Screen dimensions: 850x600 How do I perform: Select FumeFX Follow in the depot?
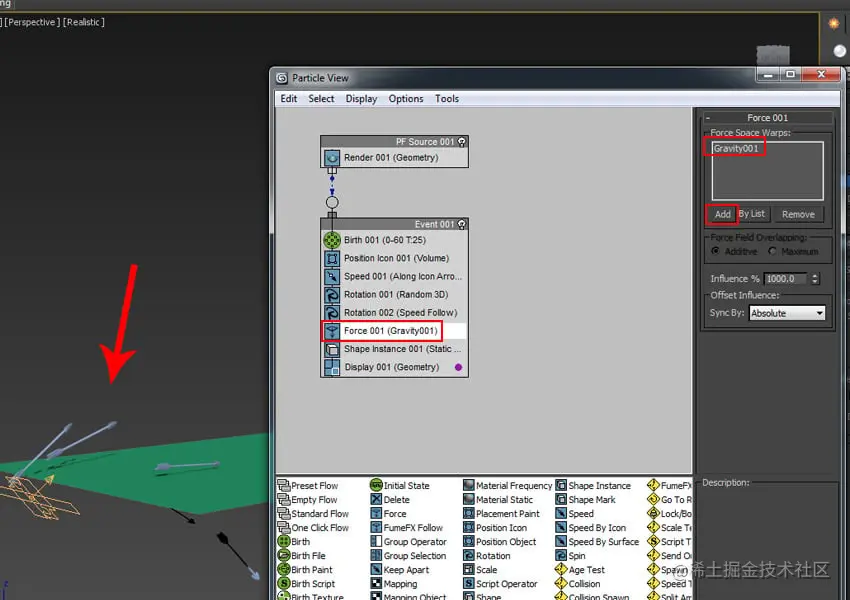(x=406, y=528)
